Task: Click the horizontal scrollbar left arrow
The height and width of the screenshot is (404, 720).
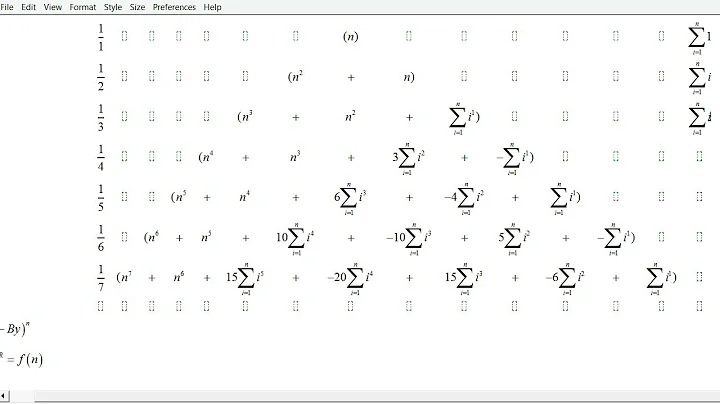Action: (3, 396)
